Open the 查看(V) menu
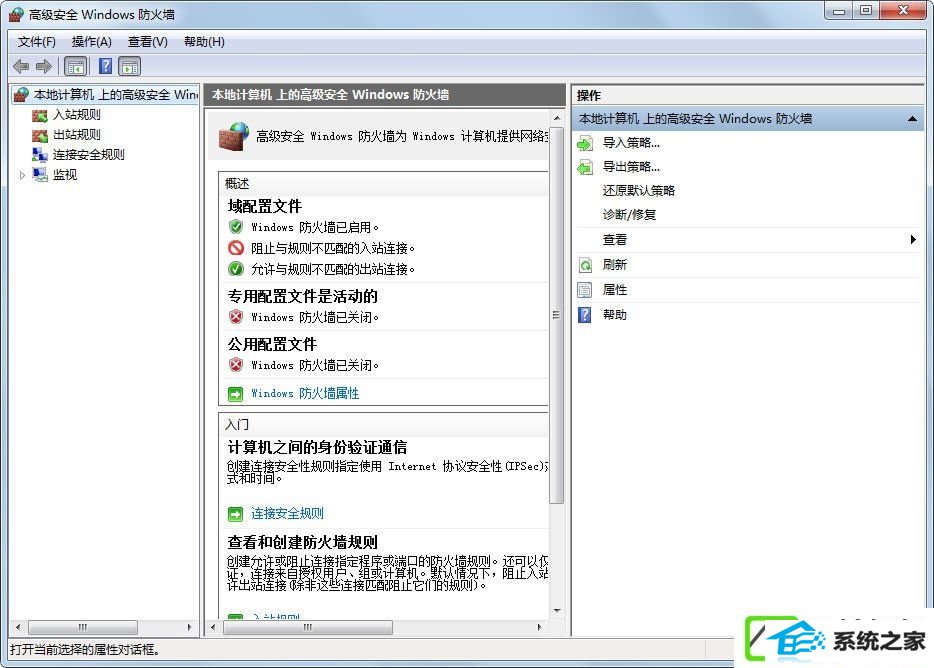Viewport: 934px width, 668px height. (148, 42)
